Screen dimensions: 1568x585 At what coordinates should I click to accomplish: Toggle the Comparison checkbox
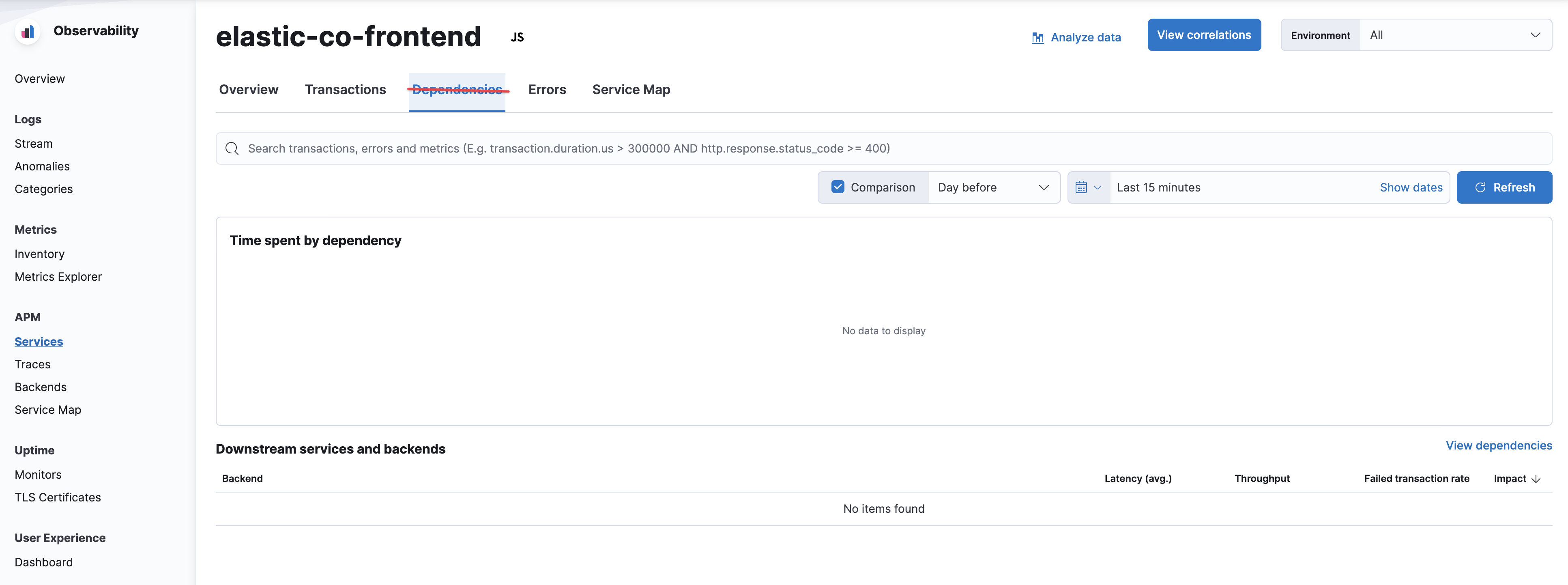[838, 187]
